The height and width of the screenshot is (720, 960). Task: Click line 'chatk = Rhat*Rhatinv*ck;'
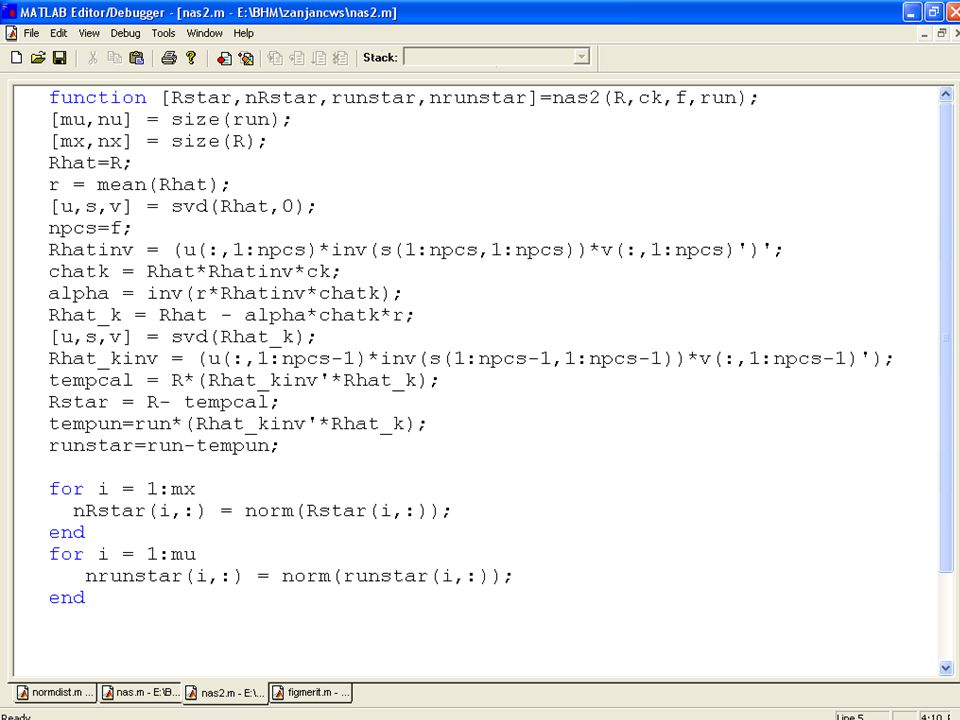(x=195, y=272)
